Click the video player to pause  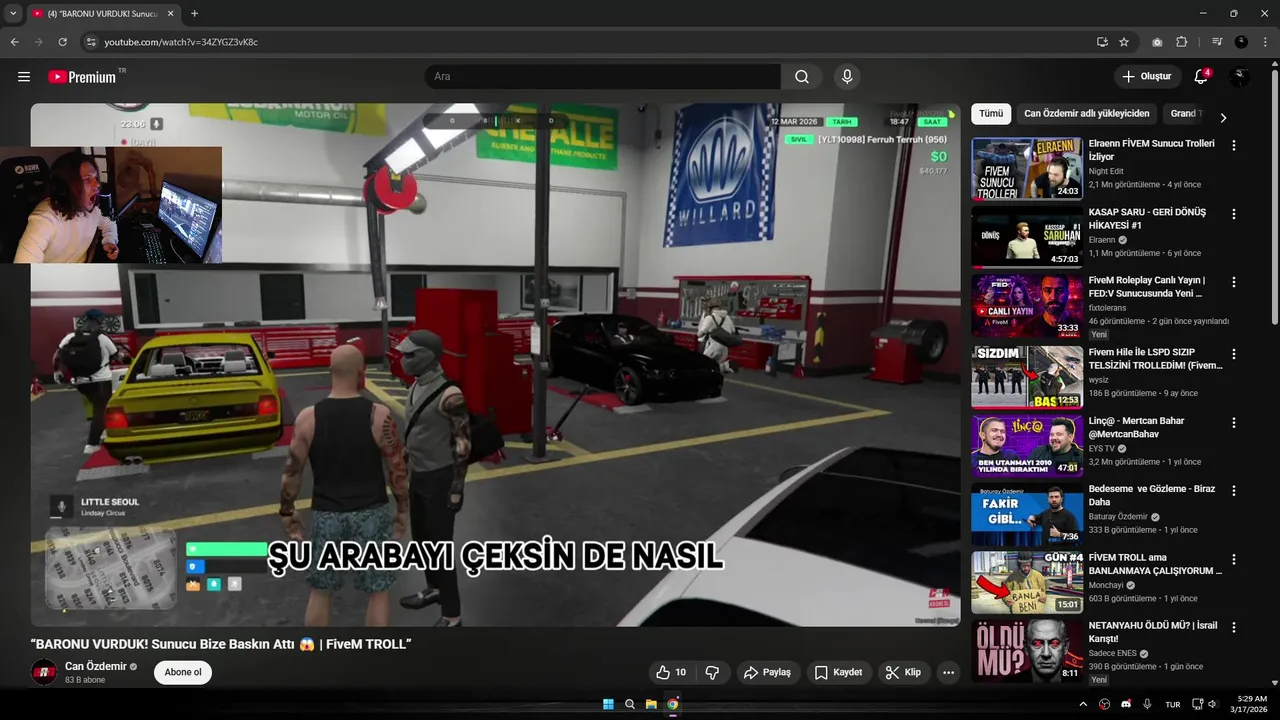pyautogui.click(x=495, y=365)
